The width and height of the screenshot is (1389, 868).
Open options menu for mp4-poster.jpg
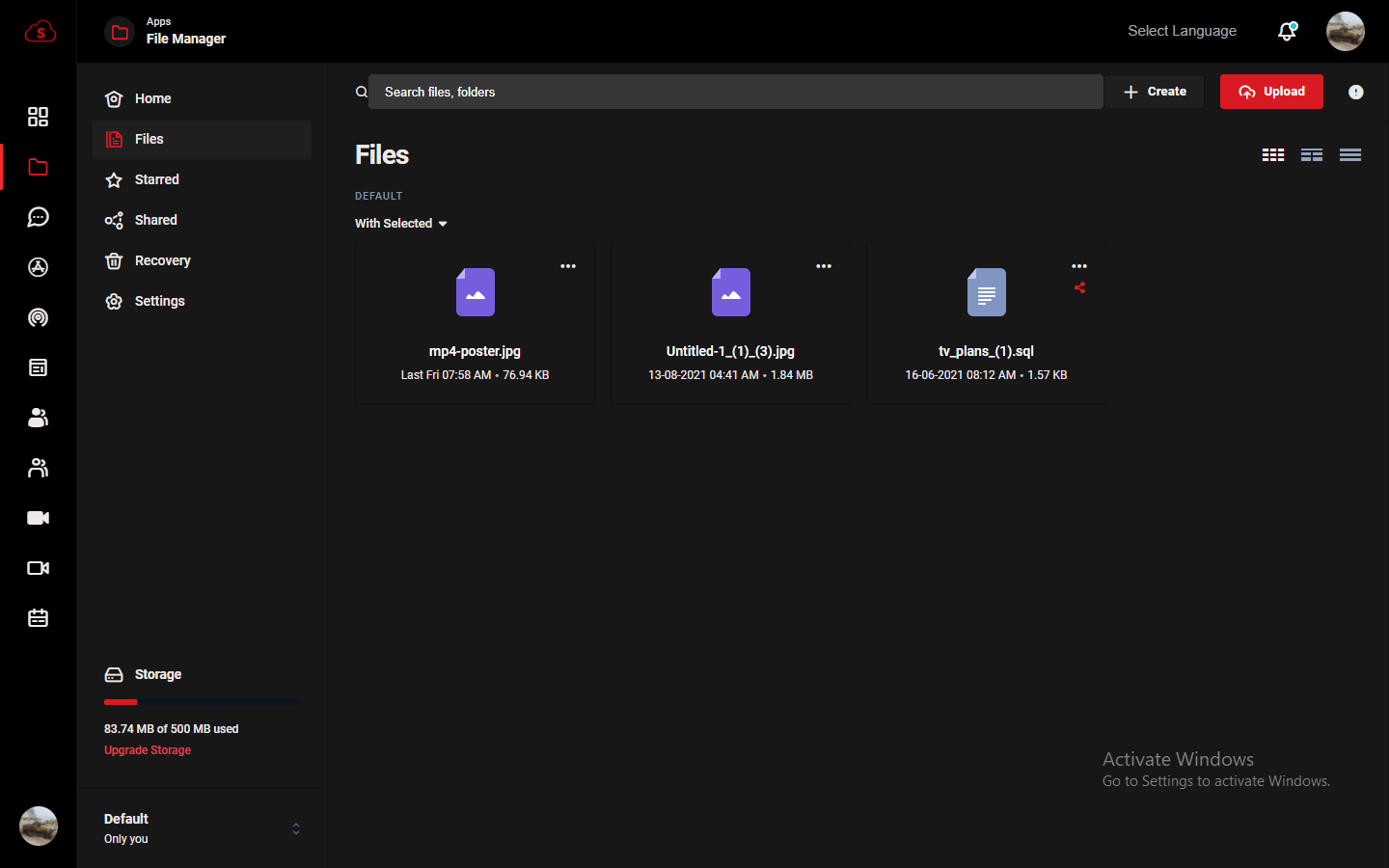[568, 266]
